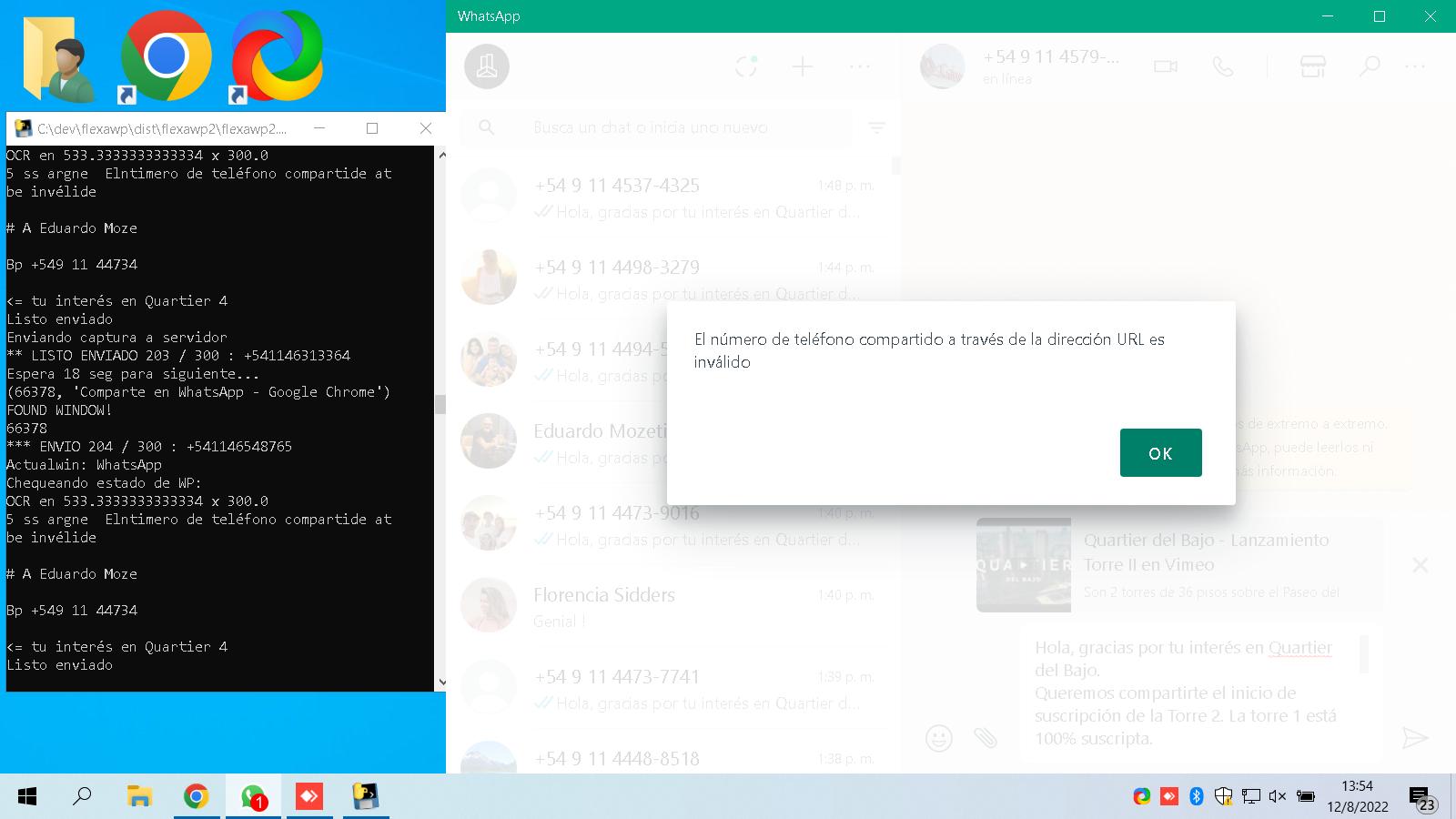Screen dimensions: 1456x819
Task: Click the Bluetooth tray icon
Action: (x=1197, y=797)
